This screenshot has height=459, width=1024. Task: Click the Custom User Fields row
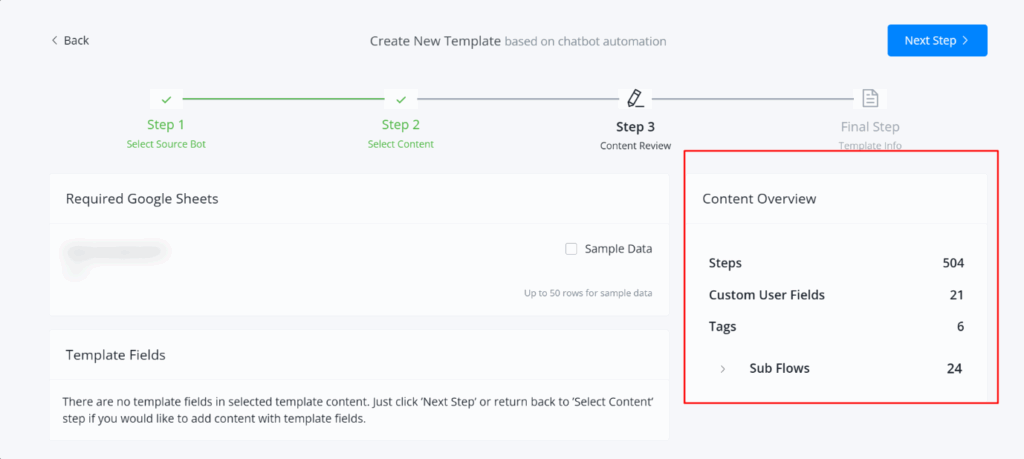(835, 295)
